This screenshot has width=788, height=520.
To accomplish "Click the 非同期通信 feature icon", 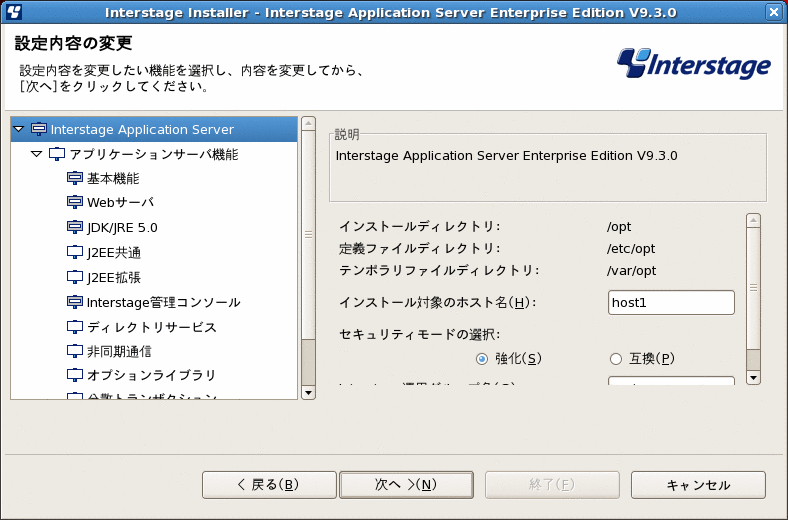I will [x=75, y=351].
